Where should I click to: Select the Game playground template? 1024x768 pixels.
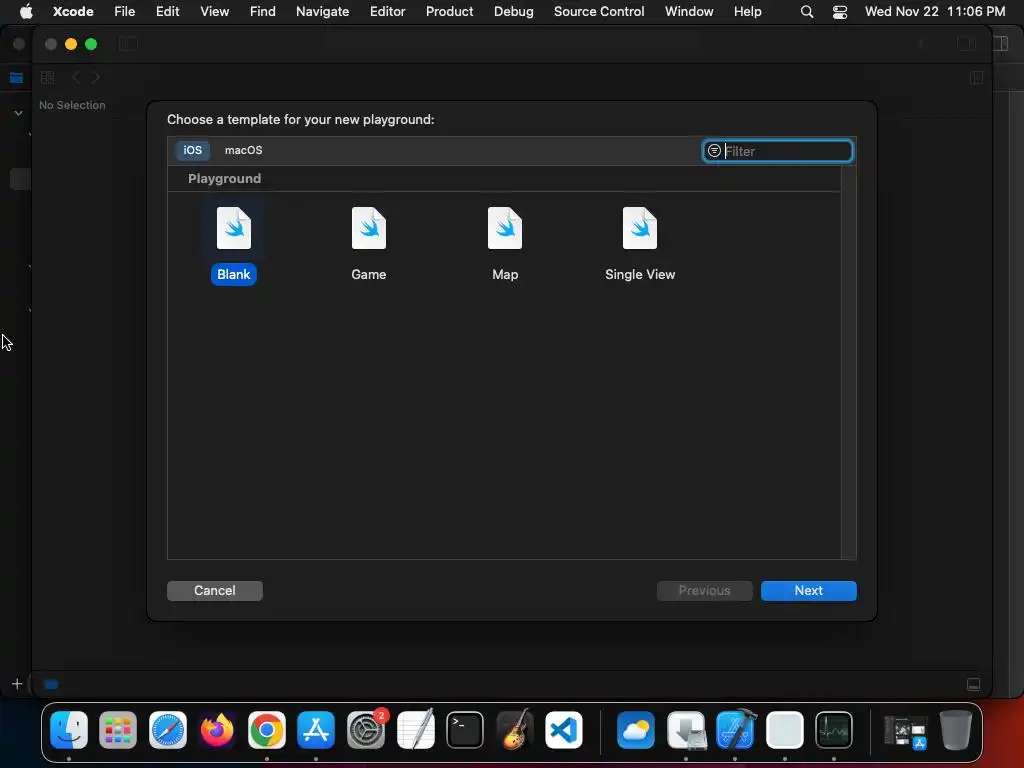[368, 245]
